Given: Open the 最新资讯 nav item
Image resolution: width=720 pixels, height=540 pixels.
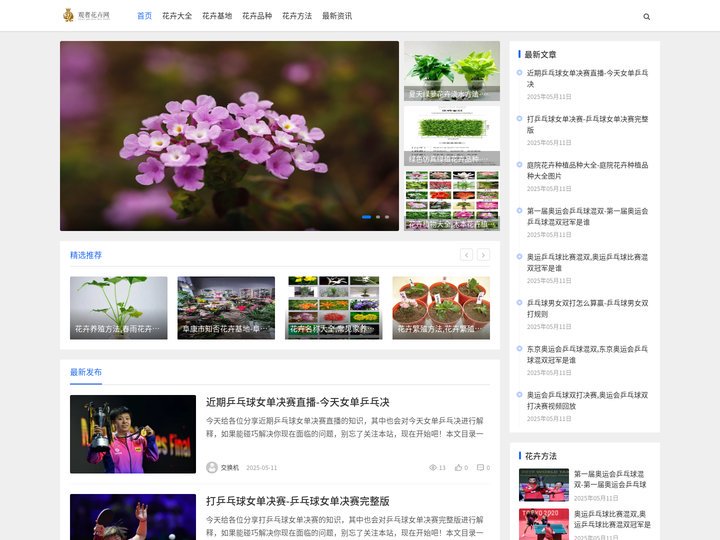Looking at the screenshot, I should coord(337,16).
